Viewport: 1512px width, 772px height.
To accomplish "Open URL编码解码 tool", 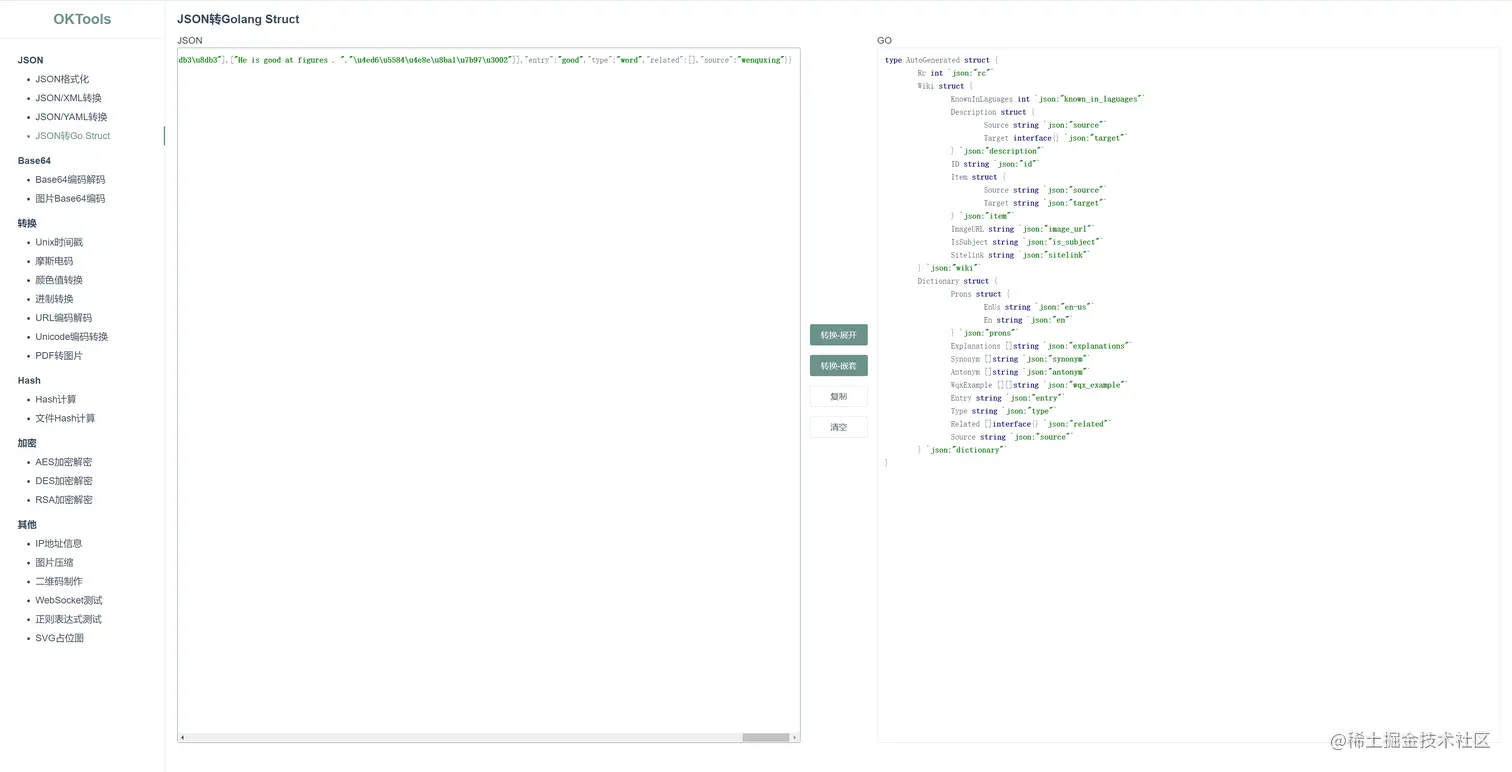I will coord(64,318).
